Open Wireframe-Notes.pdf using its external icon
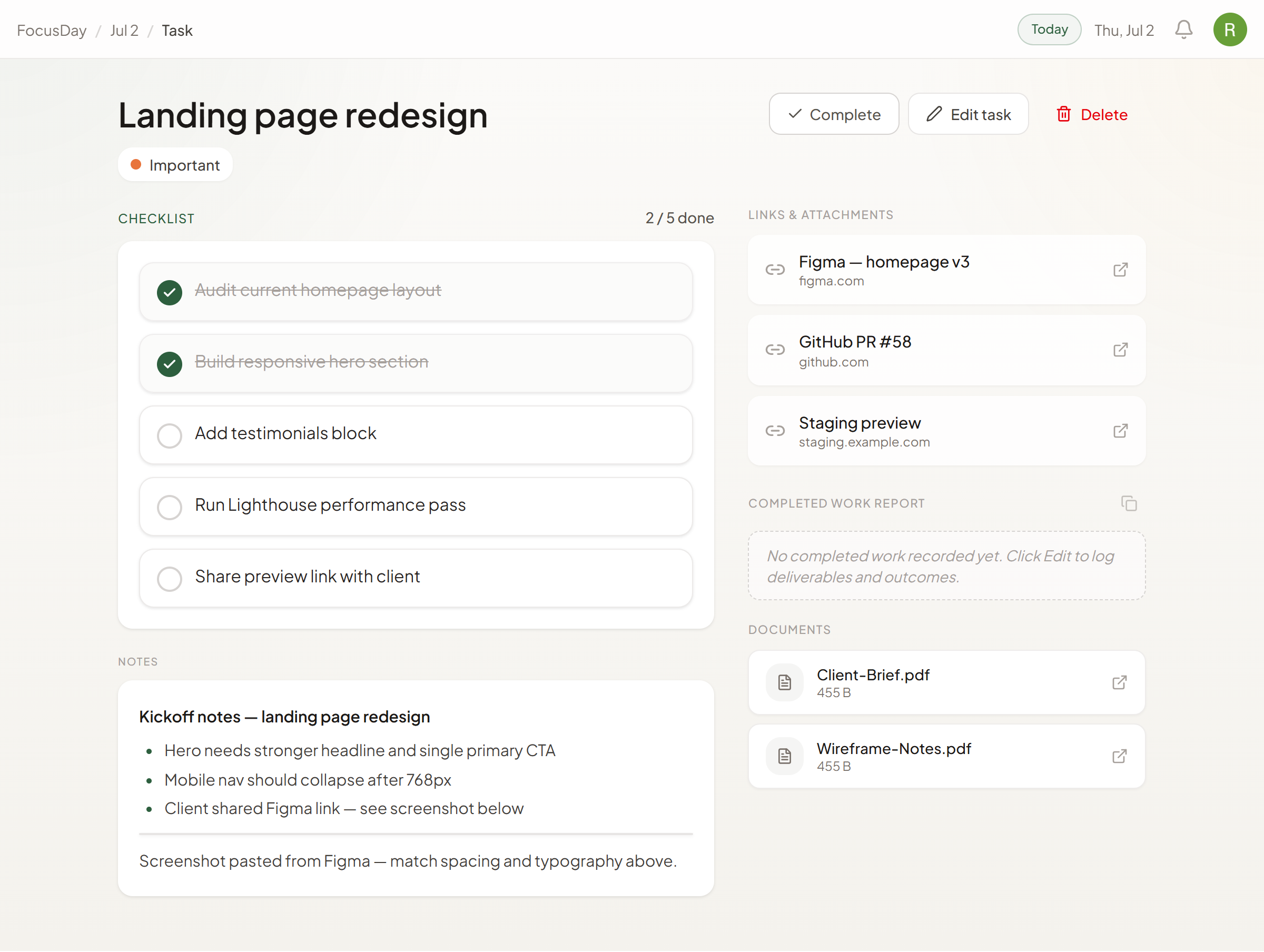This screenshot has height=952, width=1264. point(1119,757)
